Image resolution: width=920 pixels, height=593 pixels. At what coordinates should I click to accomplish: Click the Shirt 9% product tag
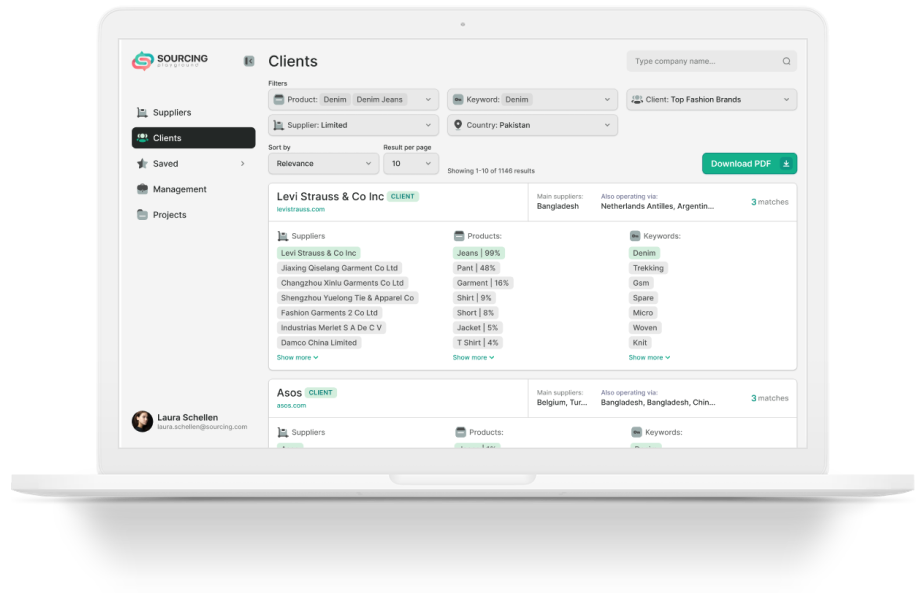474,298
